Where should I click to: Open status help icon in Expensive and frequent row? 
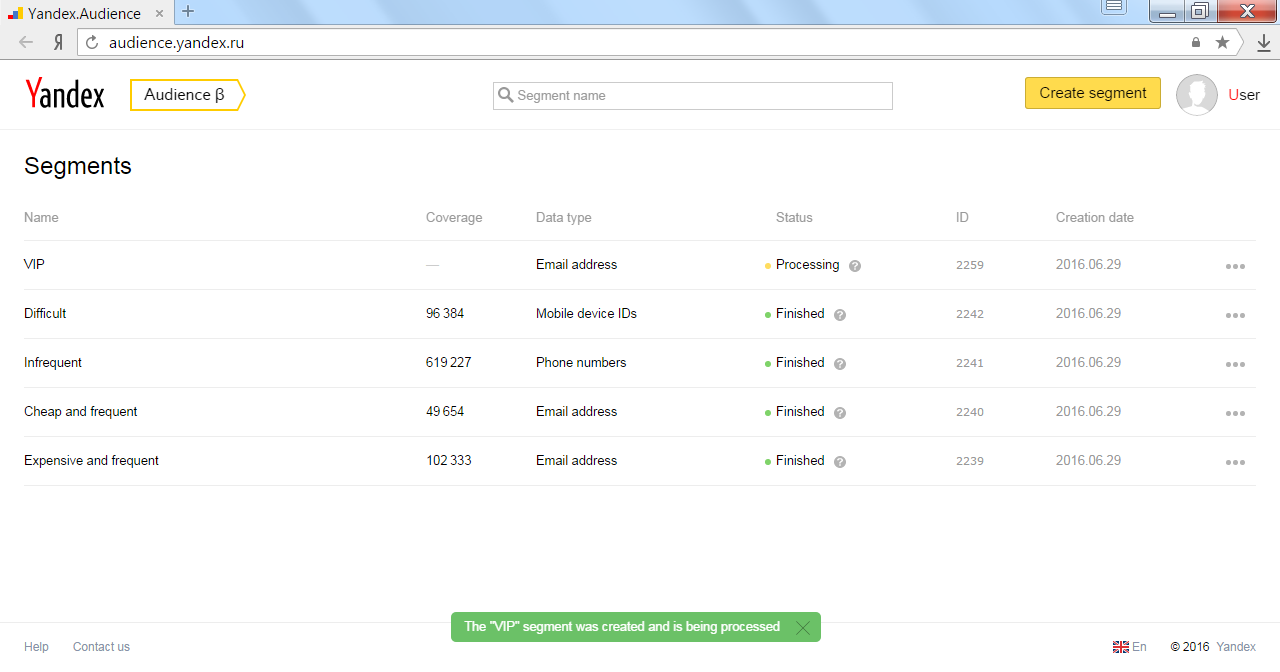pyautogui.click(x=840, y=462)
